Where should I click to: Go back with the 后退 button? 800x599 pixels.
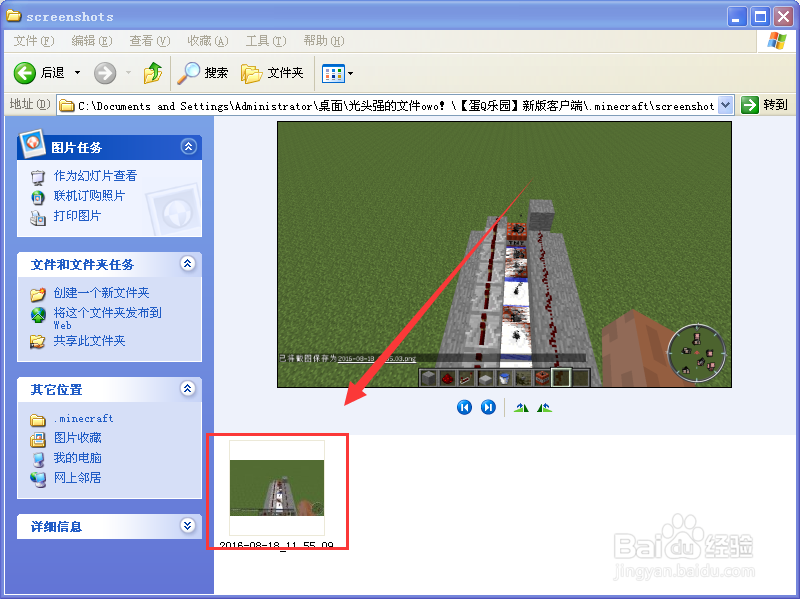(x=39, y=73)
